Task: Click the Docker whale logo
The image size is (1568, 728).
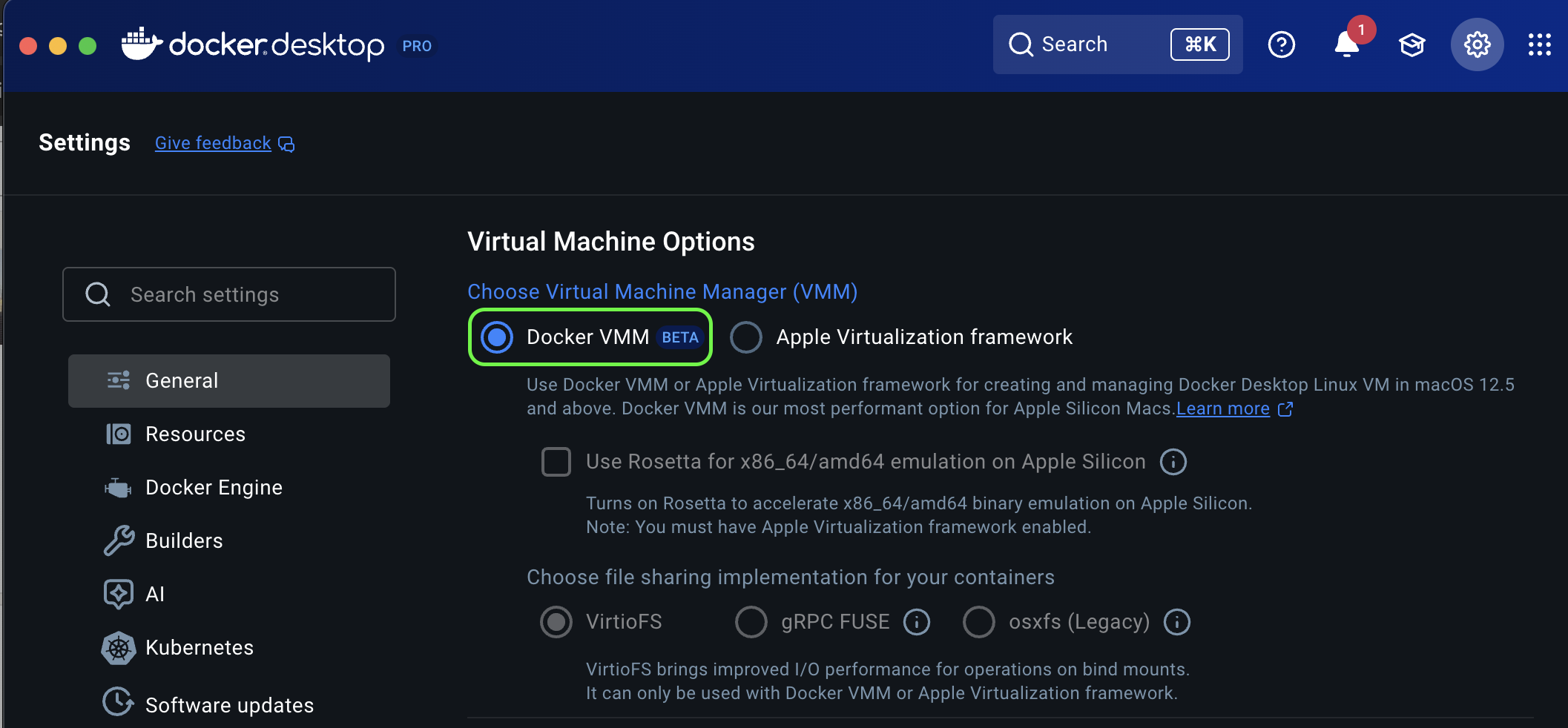Action: point(141,43)
